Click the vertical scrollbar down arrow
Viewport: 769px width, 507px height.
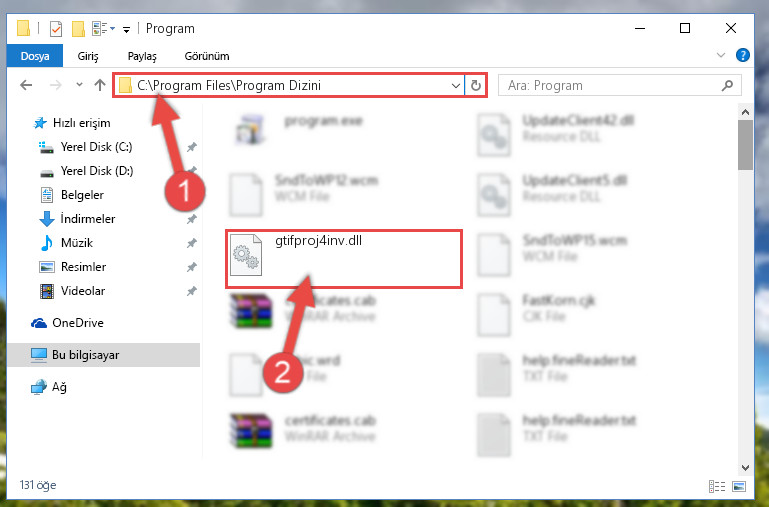tap(745, 468)
